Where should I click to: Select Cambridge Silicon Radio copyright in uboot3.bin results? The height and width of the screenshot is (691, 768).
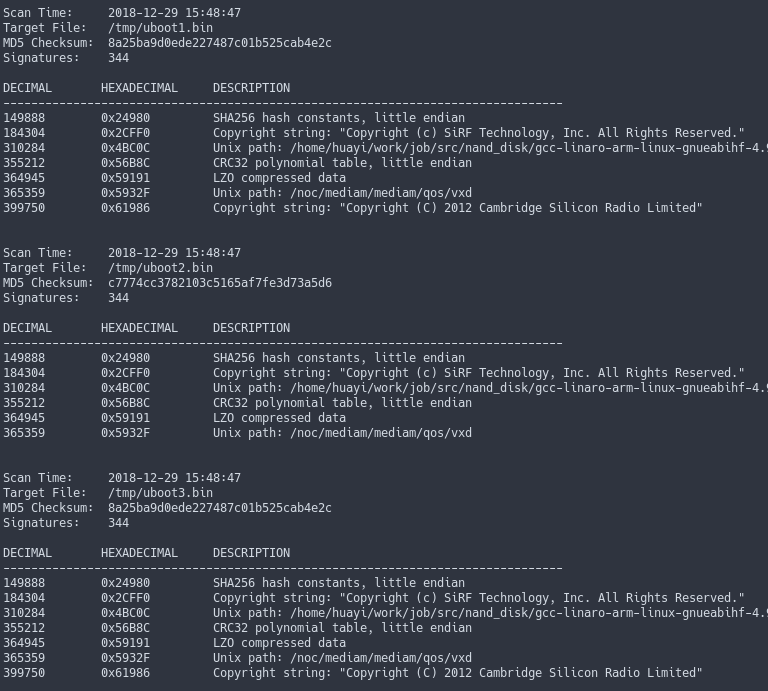[x=457, y=673]
